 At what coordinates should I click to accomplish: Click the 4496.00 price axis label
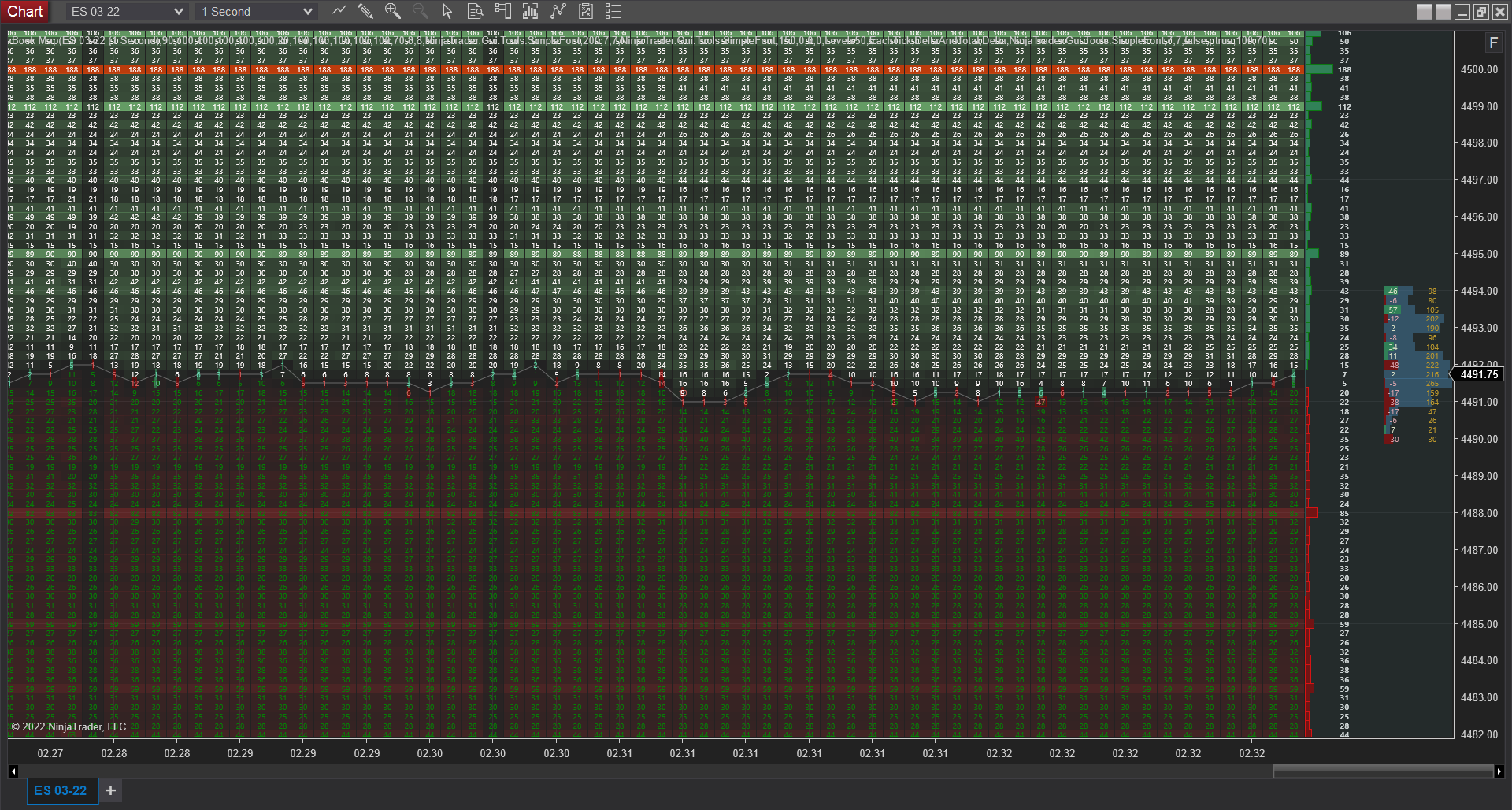tap(1479, 217)
